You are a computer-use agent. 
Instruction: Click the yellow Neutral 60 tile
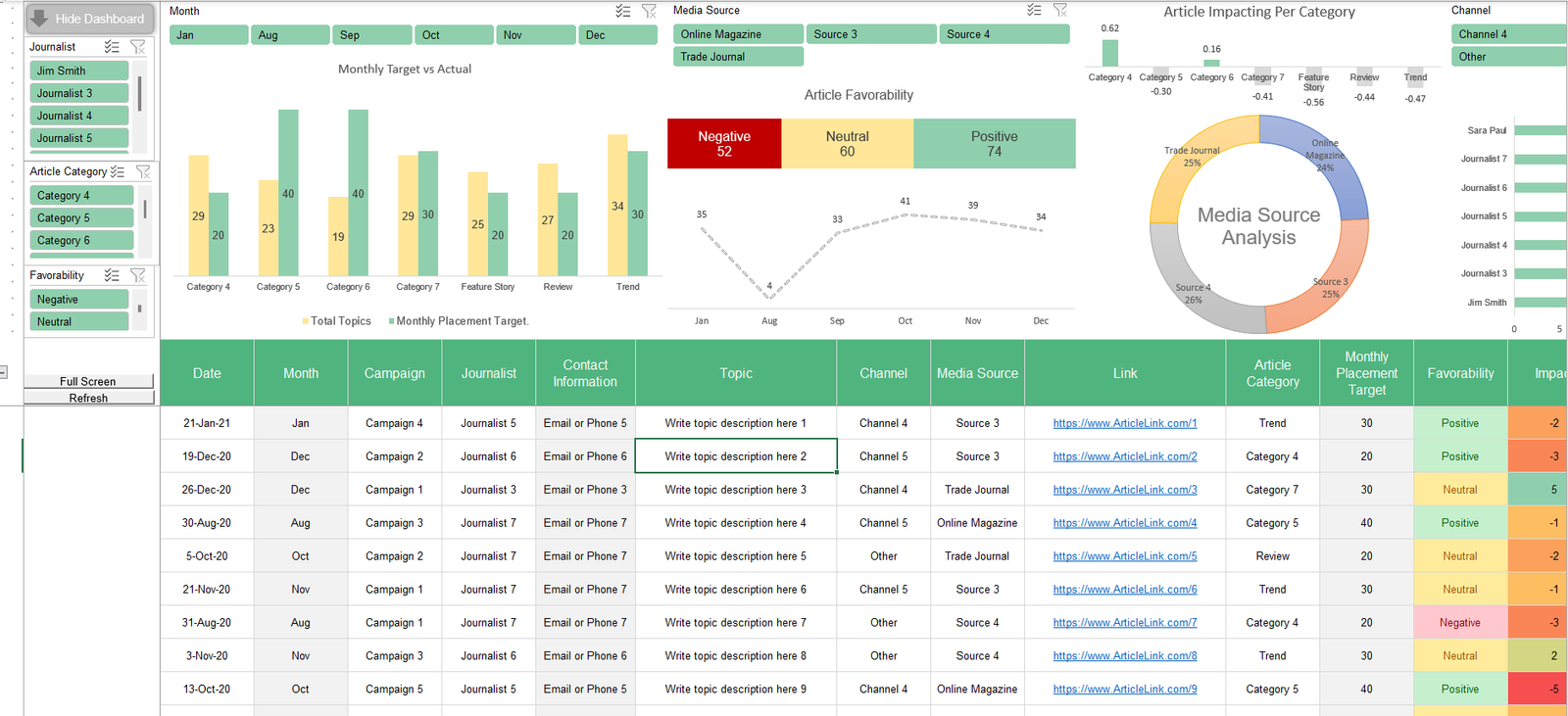coord(848,144)
